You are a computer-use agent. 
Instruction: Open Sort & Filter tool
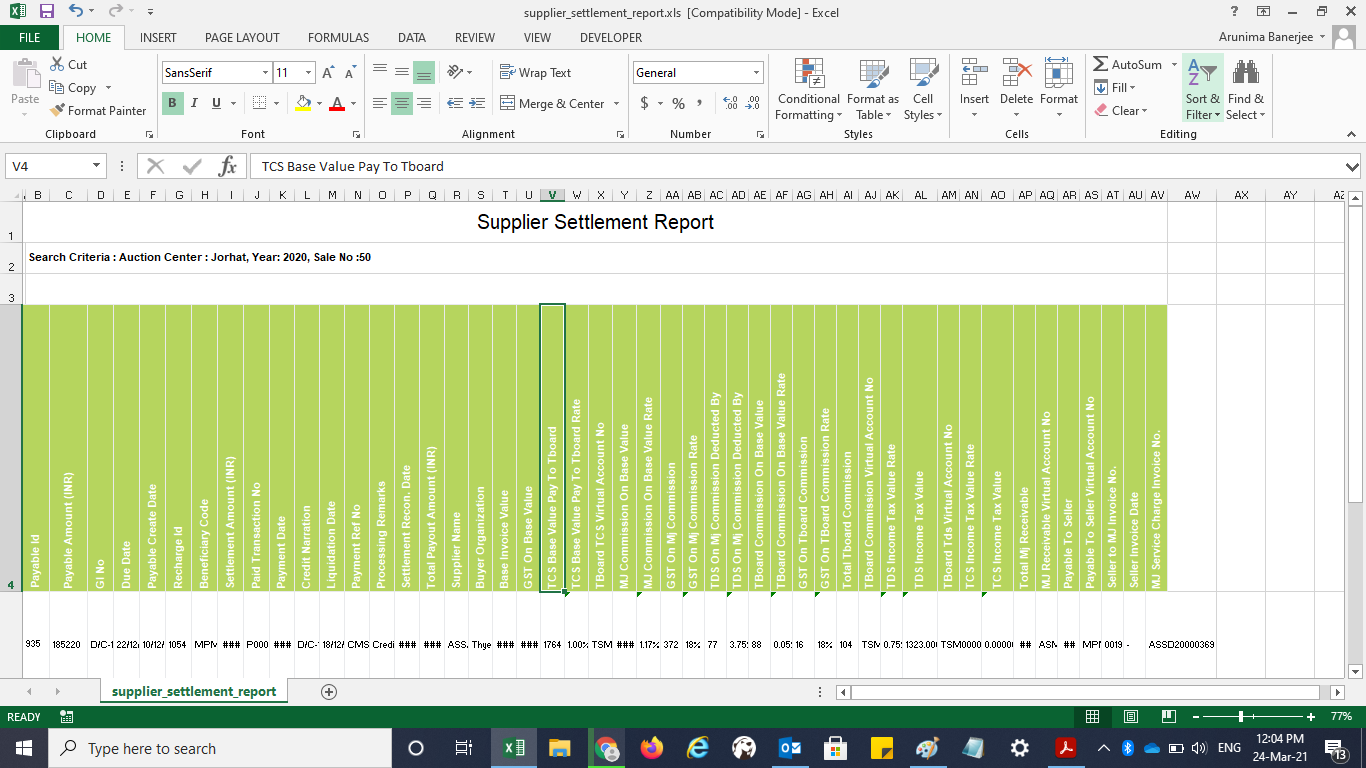coord(1202,90)
